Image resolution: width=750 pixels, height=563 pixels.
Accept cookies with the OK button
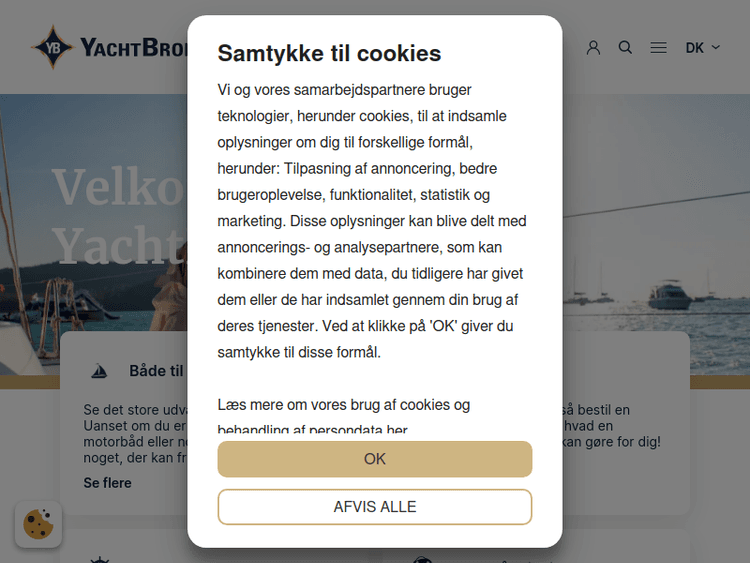click(x=375, y=459)
